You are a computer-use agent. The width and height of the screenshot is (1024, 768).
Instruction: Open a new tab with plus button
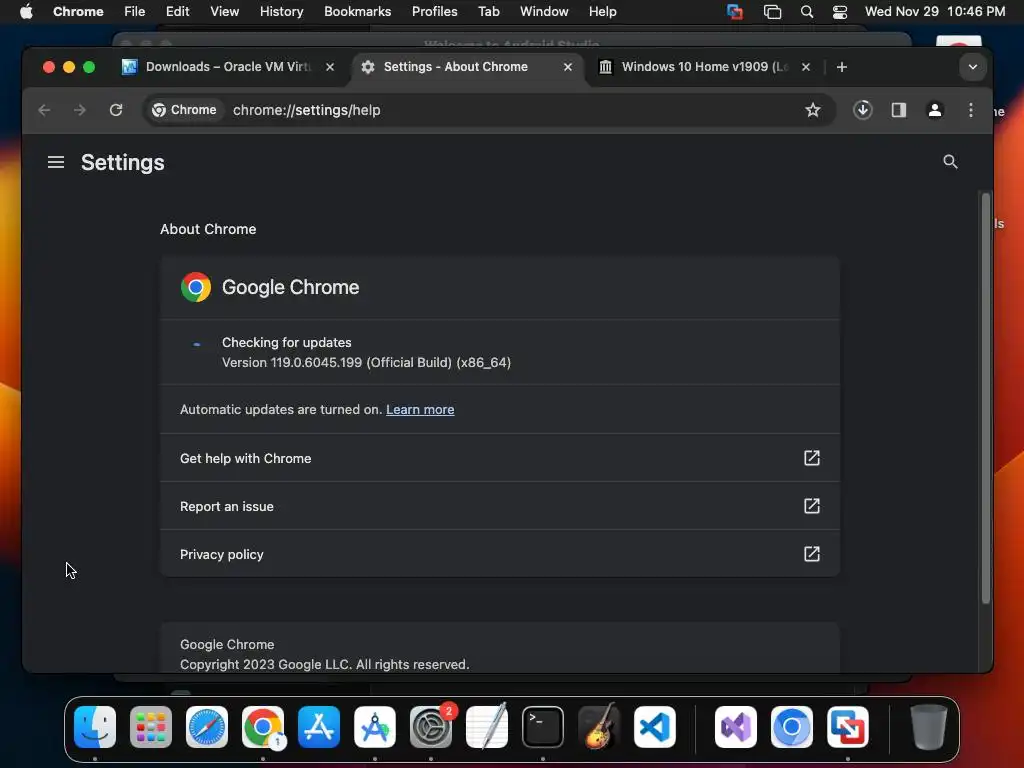[842, 67]
